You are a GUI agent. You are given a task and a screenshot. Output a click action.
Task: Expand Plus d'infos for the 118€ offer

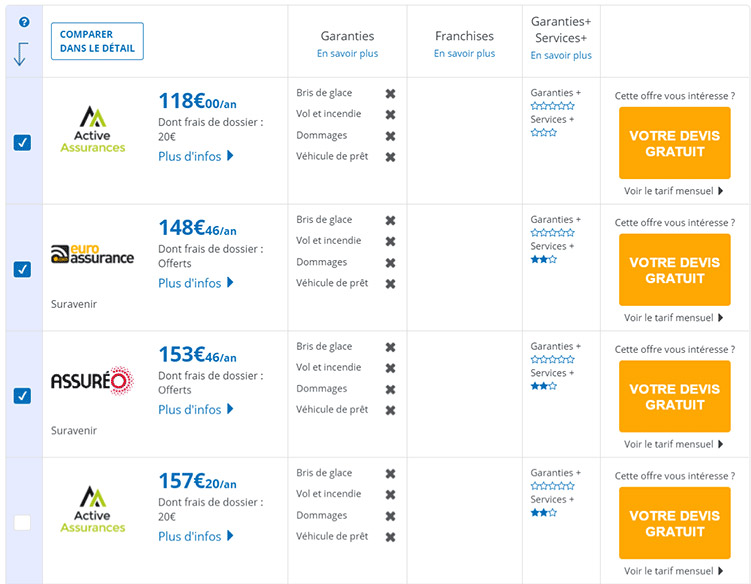pyautogui.click(x=196, y=156)
